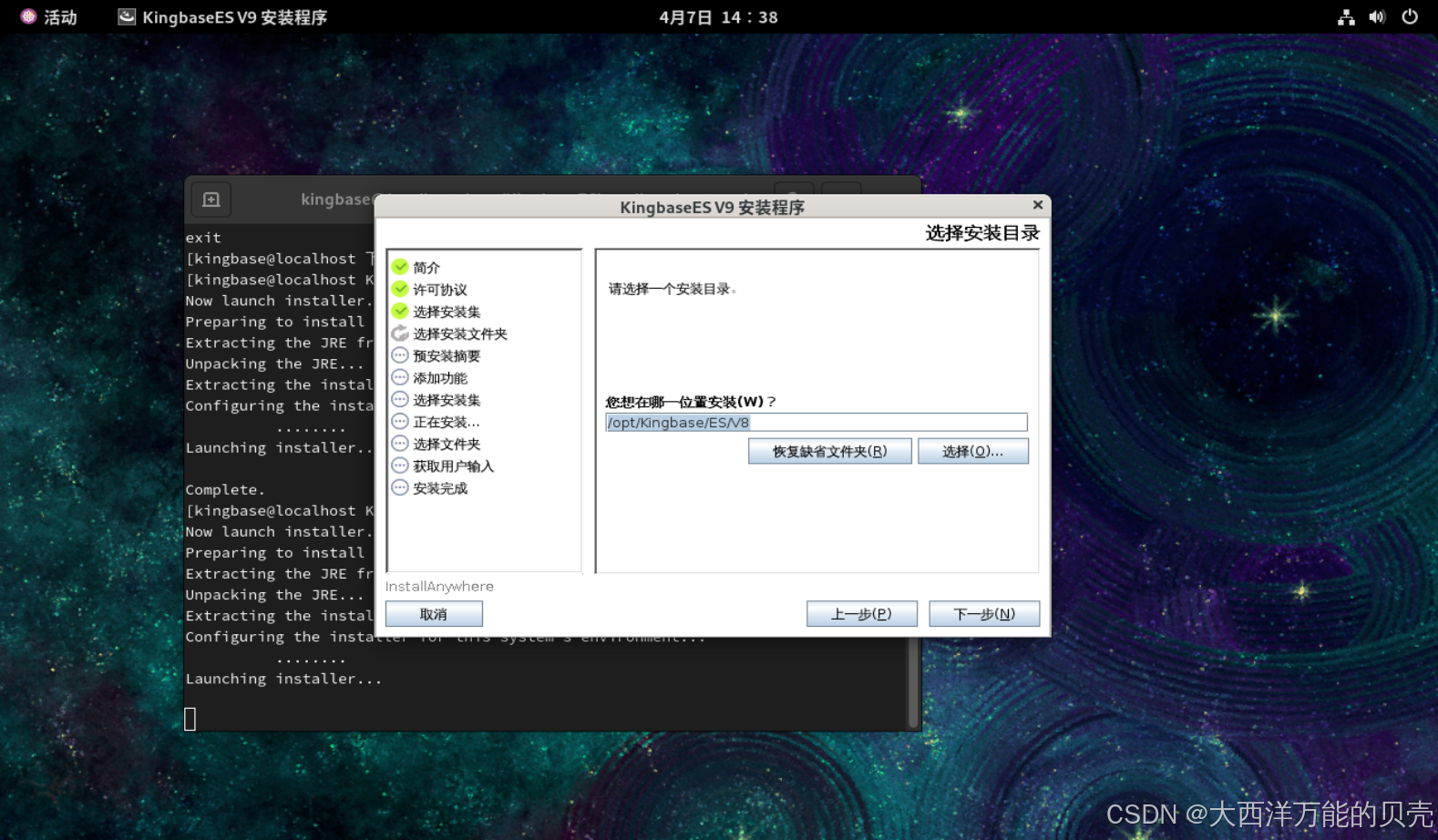Viewport: 1438px width, 840px height.
Task: Select the 简介 step label
Action: [x=426, y=268]
